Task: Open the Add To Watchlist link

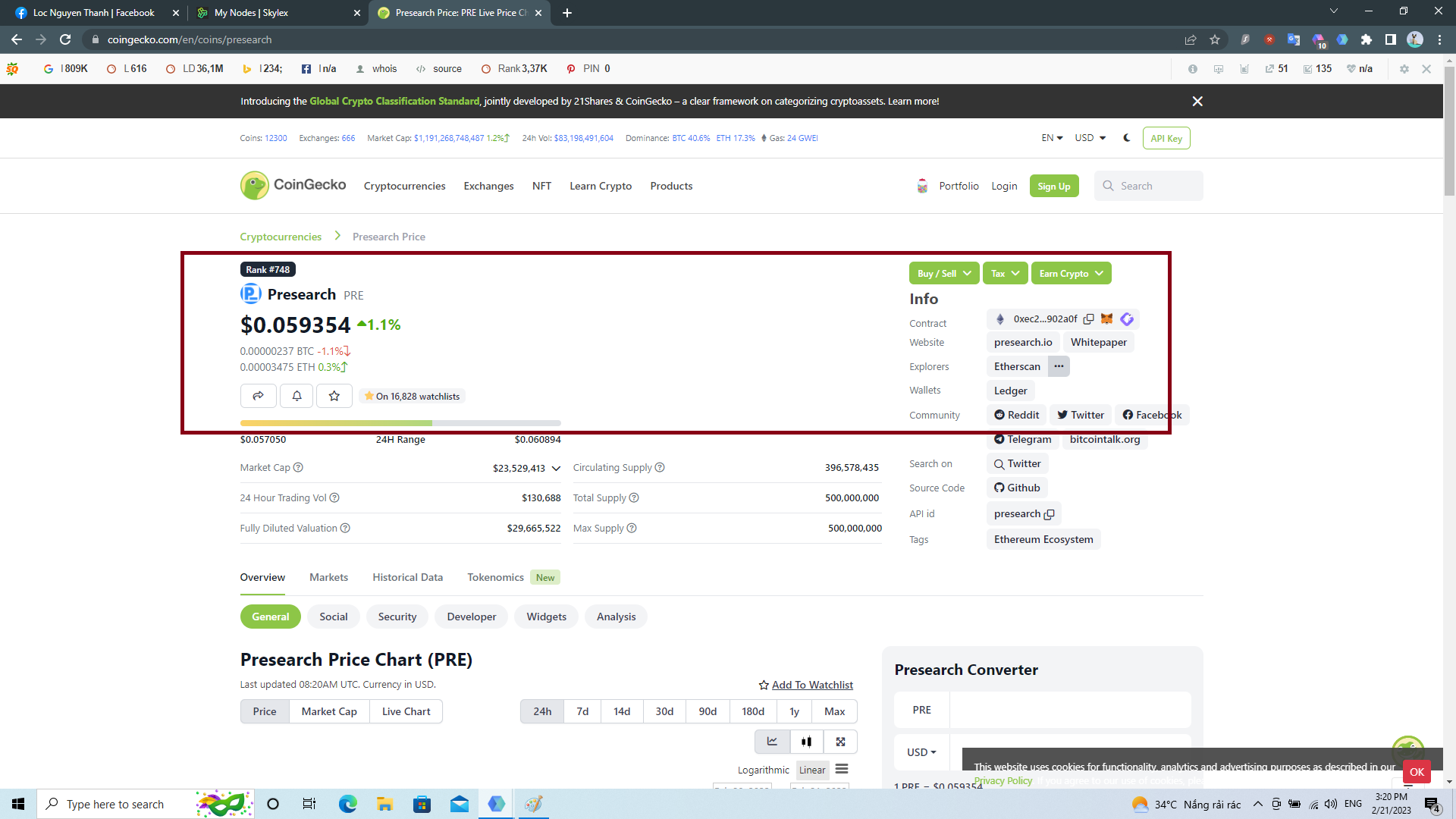Action: (811, 685)
